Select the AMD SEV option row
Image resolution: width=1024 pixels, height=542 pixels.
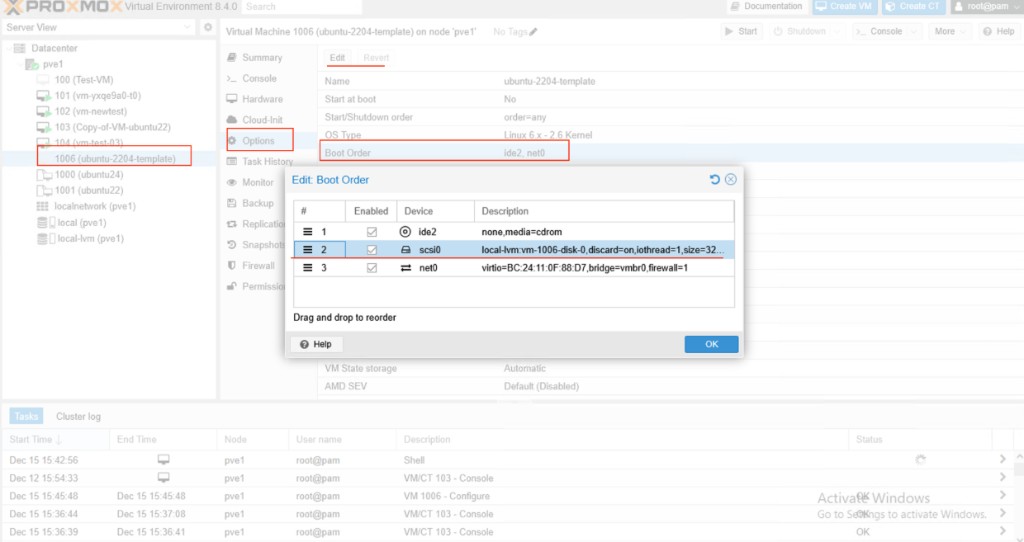click(x=671, y=386)
